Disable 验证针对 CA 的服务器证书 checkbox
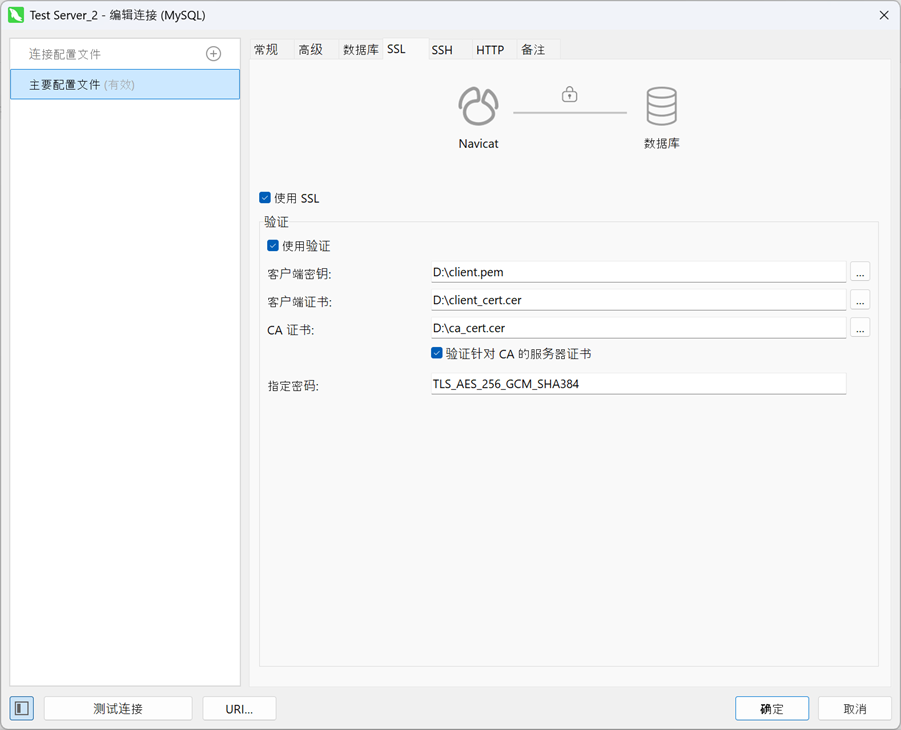The width and height of the screenshot is (901, 730). [437, 353]
